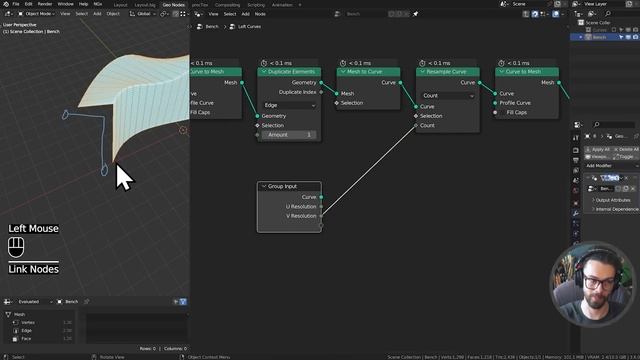640x360 pixels.
Task: Click the Resample Curve Count input socket
Action: pos(416,125)
